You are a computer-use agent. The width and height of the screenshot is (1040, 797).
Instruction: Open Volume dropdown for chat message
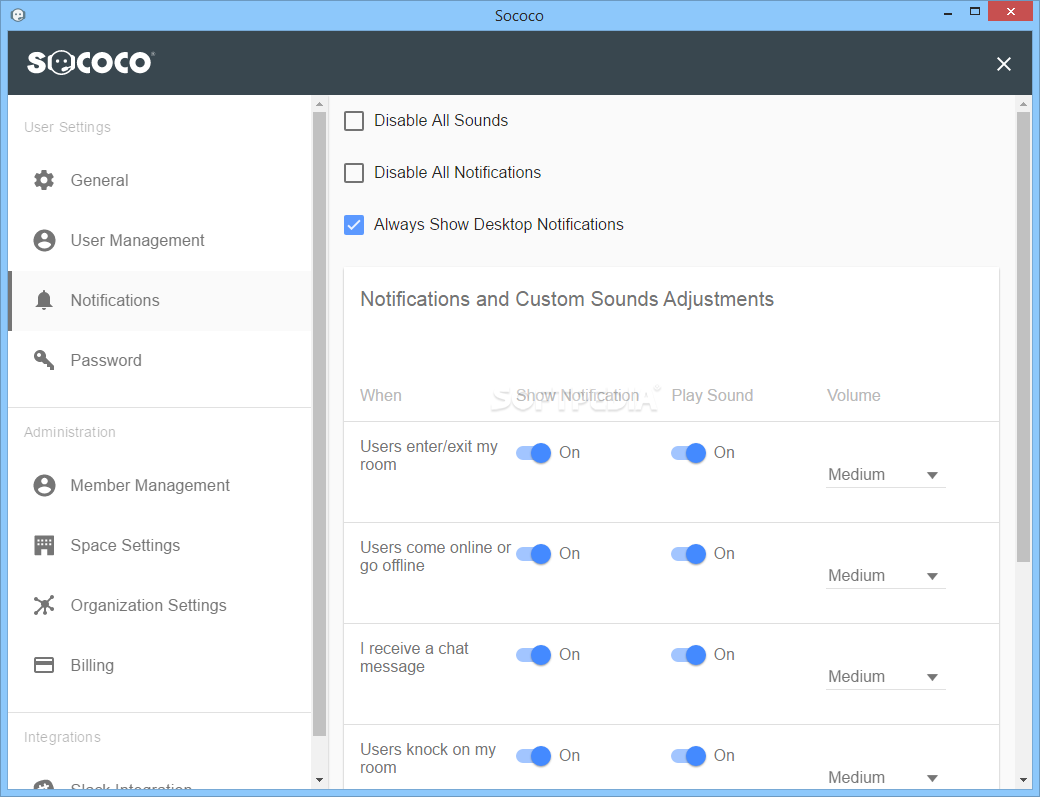pos(885,676)
